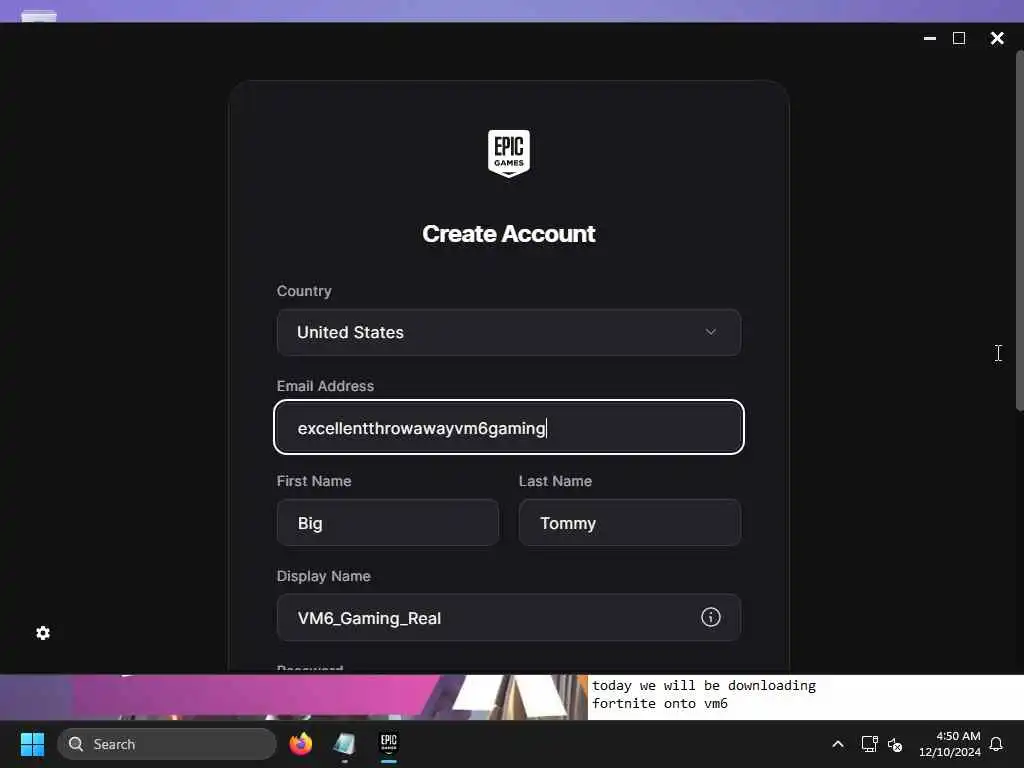Image resolution: width=1024 pixels, height=768 pixels.
Task: Select Epic Games Launcher taskbar icon
Action: point(389,743)
